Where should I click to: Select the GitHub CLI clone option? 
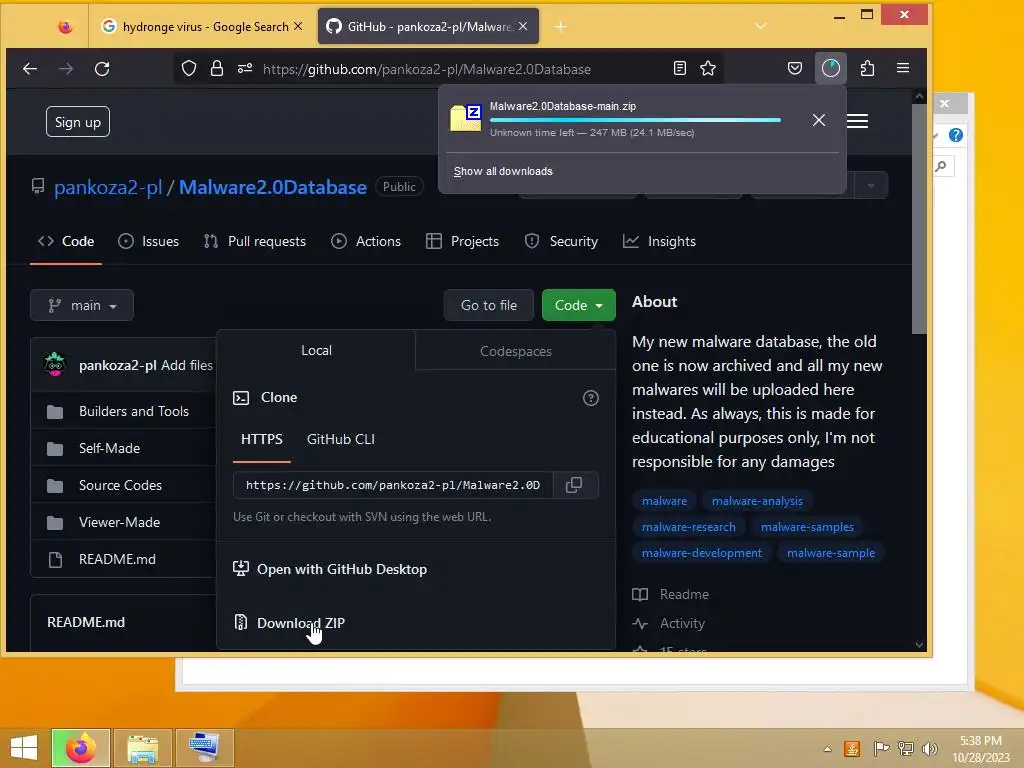[341, 440]
